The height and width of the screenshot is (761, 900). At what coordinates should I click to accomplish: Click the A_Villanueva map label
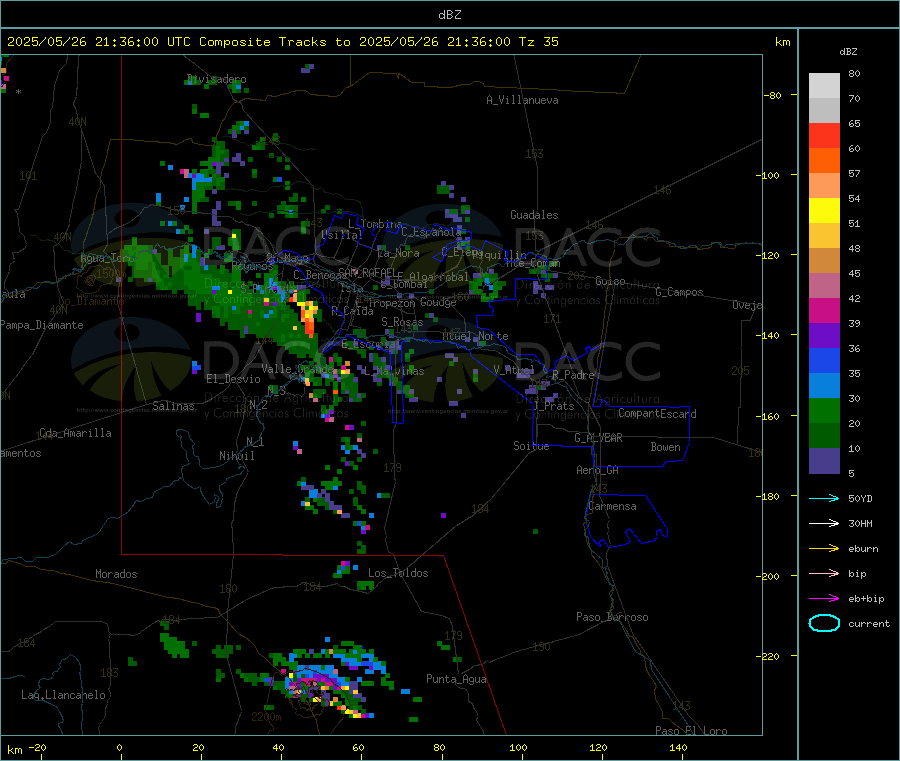pyautogui.click(x=522, y=100)
